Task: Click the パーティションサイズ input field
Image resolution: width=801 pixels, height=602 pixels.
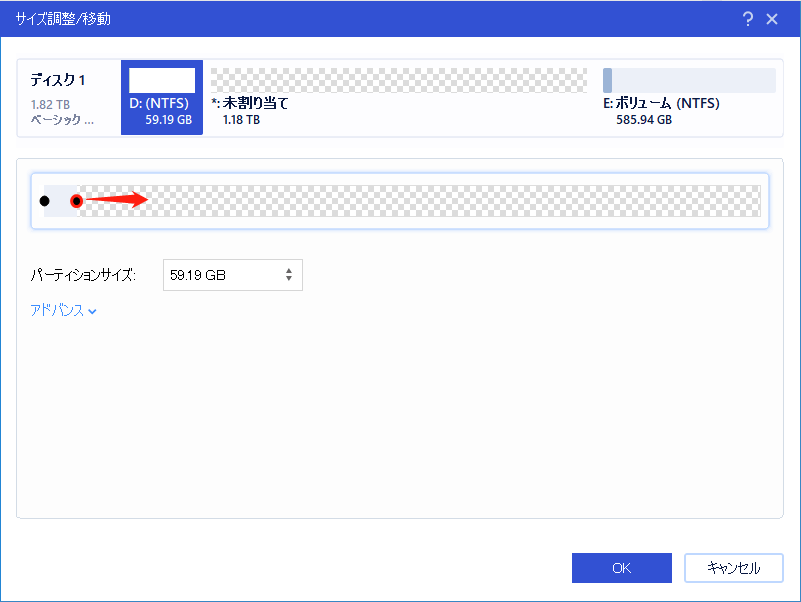Action: click(x=222, y=275)
